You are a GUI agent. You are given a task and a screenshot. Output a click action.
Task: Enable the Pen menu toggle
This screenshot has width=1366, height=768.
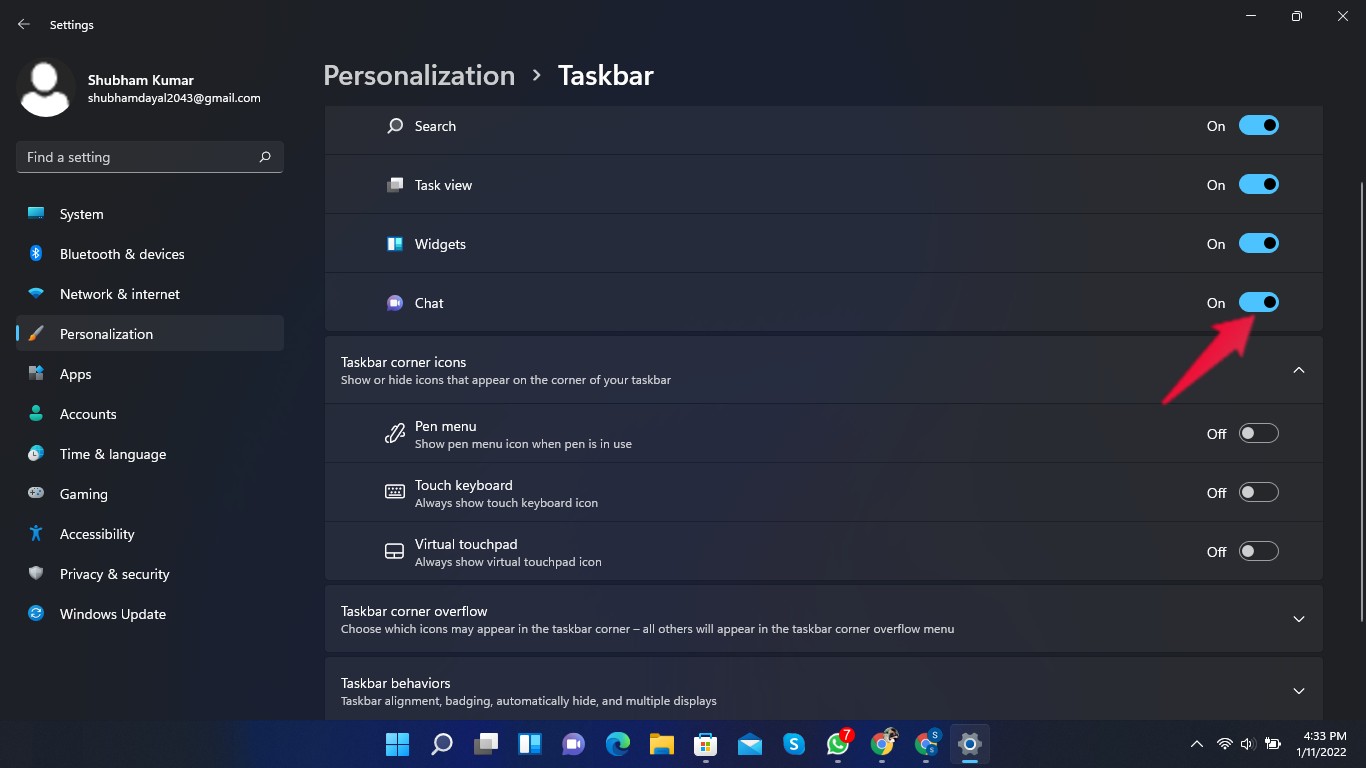[1258, 434]
